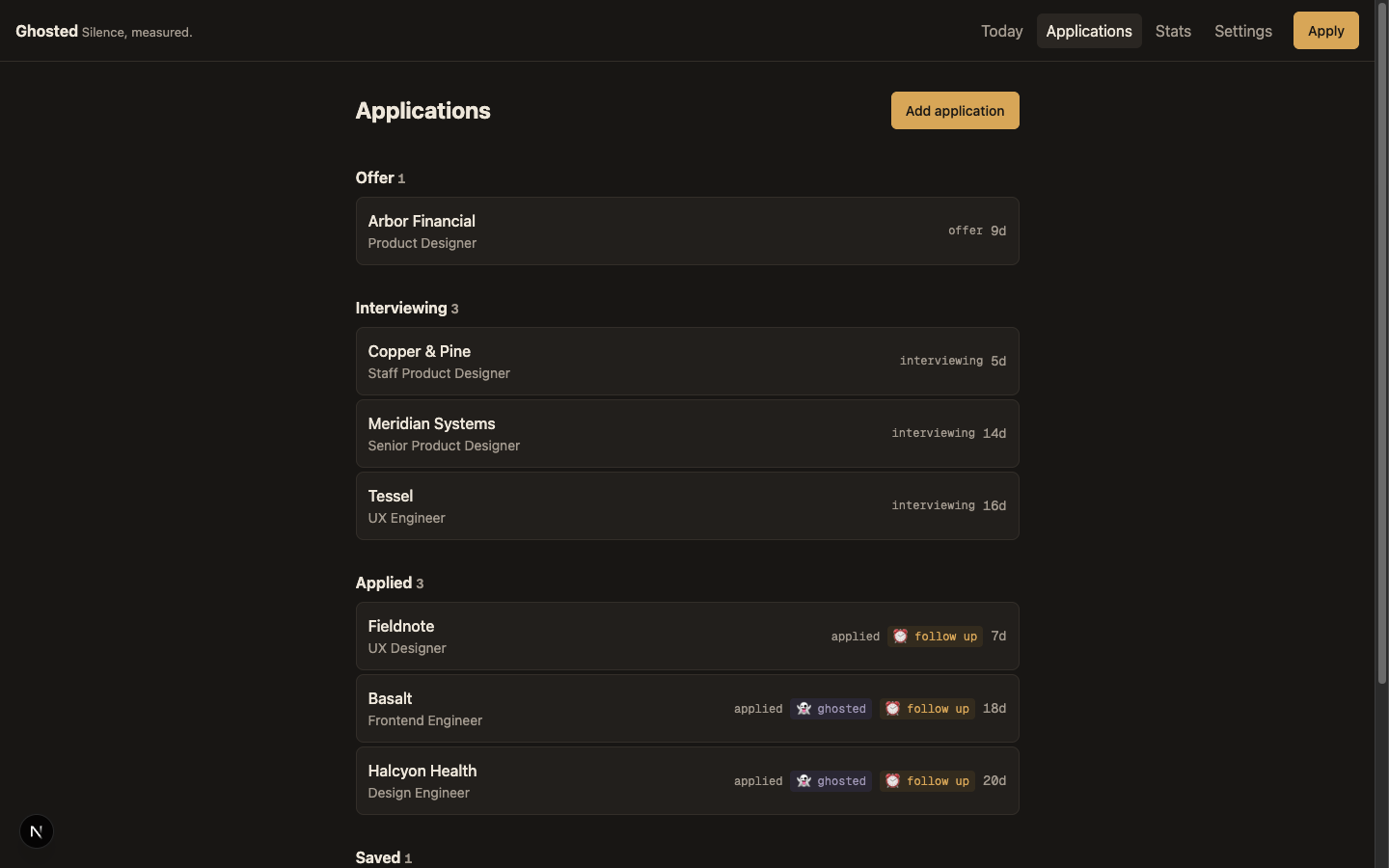Click the ghost icon in Basalt row
The image size is (1389, 868).
[x=803, y=709]
